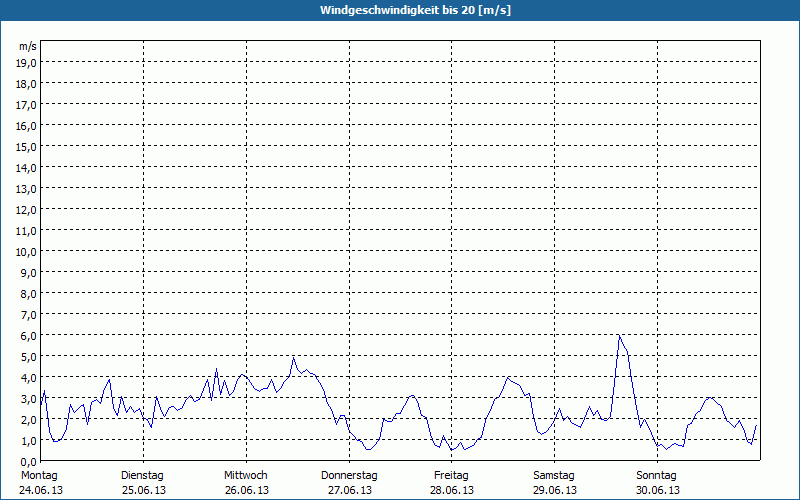Click the date "28.06.13" on x-axis
The height and width of the screenshot is (500, 800).
[x=452, y=490]
